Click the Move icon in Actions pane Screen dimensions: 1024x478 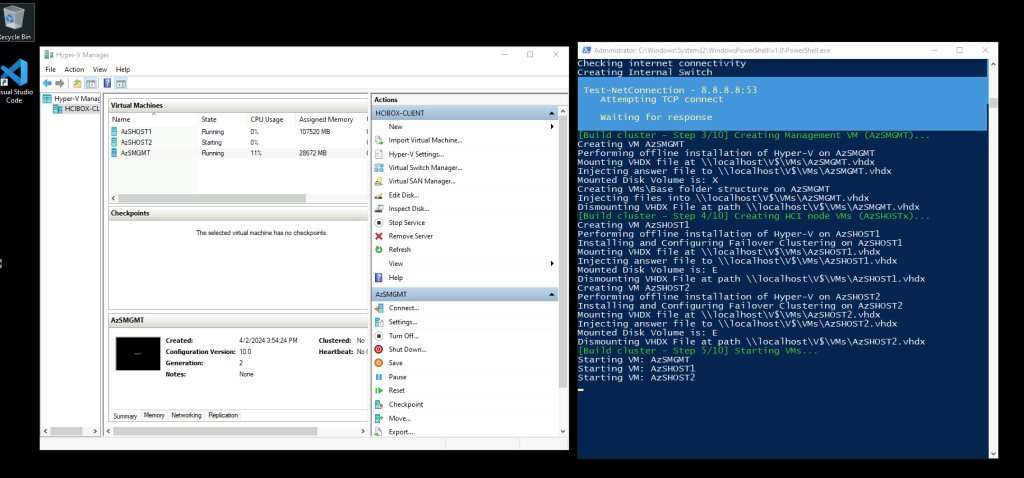tap(379, 418)
